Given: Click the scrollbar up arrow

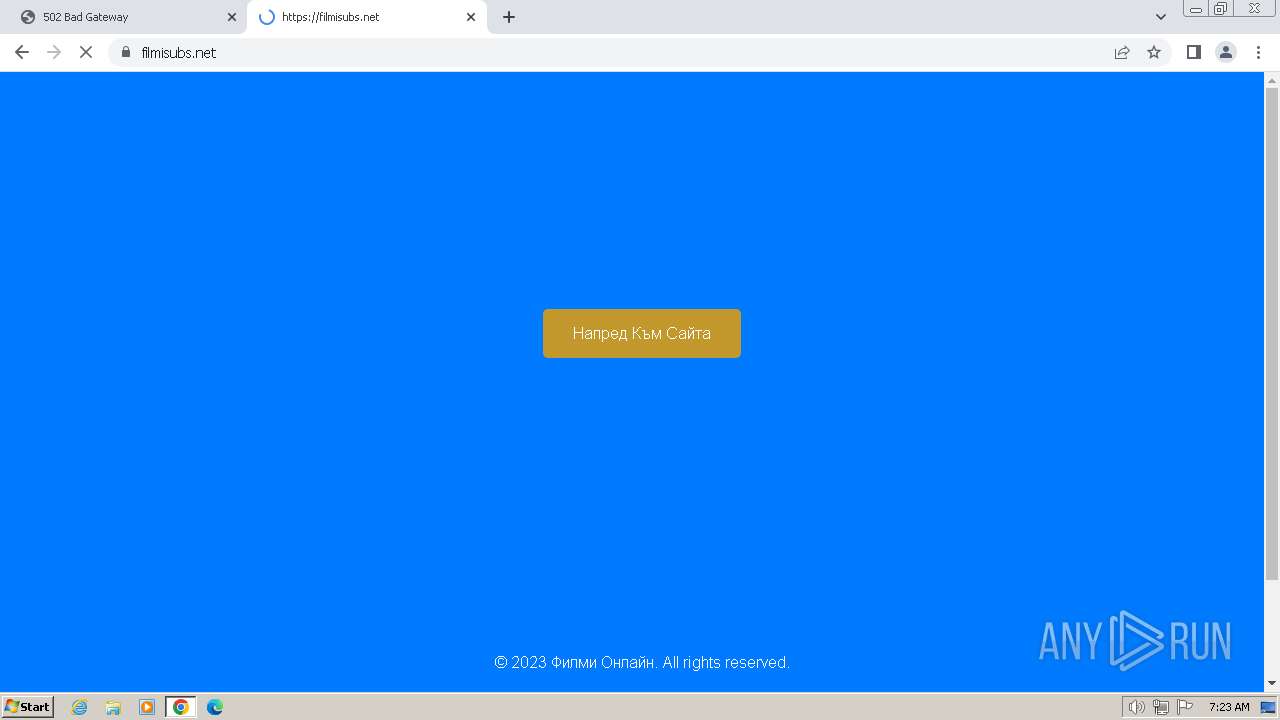Looking at the screenshot, I should (x=1272, y=80).
